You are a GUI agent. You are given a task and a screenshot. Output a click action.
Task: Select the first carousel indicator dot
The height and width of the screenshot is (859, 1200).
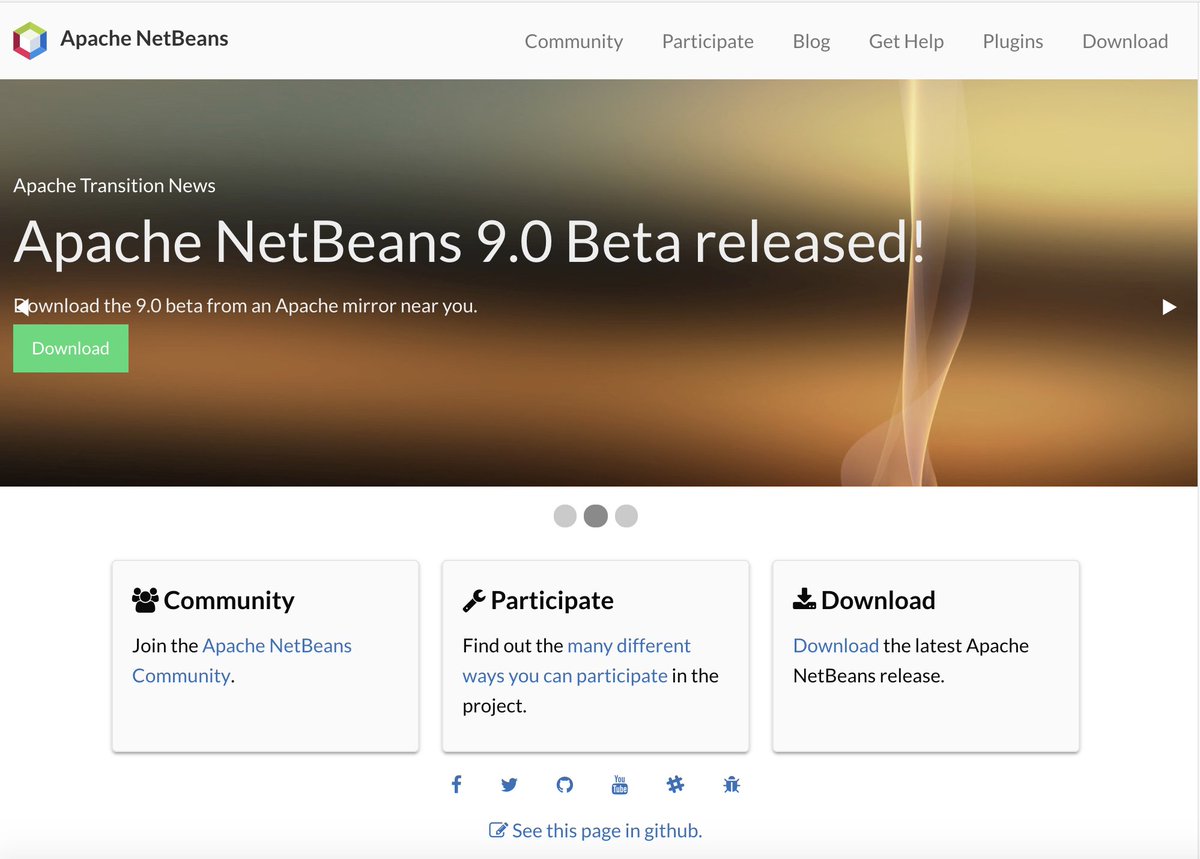[x=565, y=516]
